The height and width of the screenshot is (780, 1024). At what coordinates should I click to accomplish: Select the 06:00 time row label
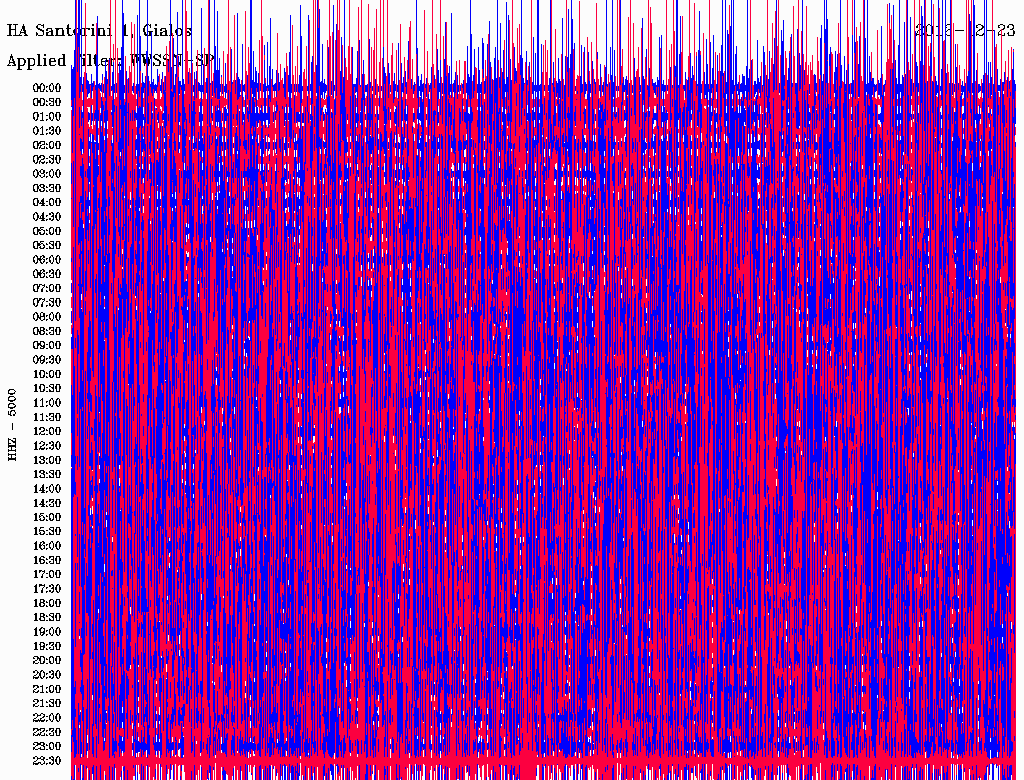coord(47,260)
